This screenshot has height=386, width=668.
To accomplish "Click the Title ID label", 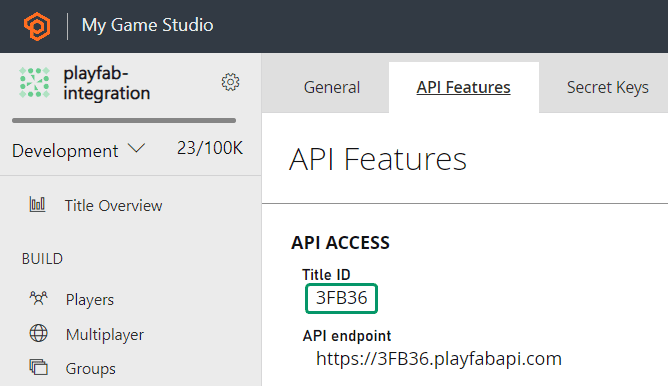I will tap(326, 275).
